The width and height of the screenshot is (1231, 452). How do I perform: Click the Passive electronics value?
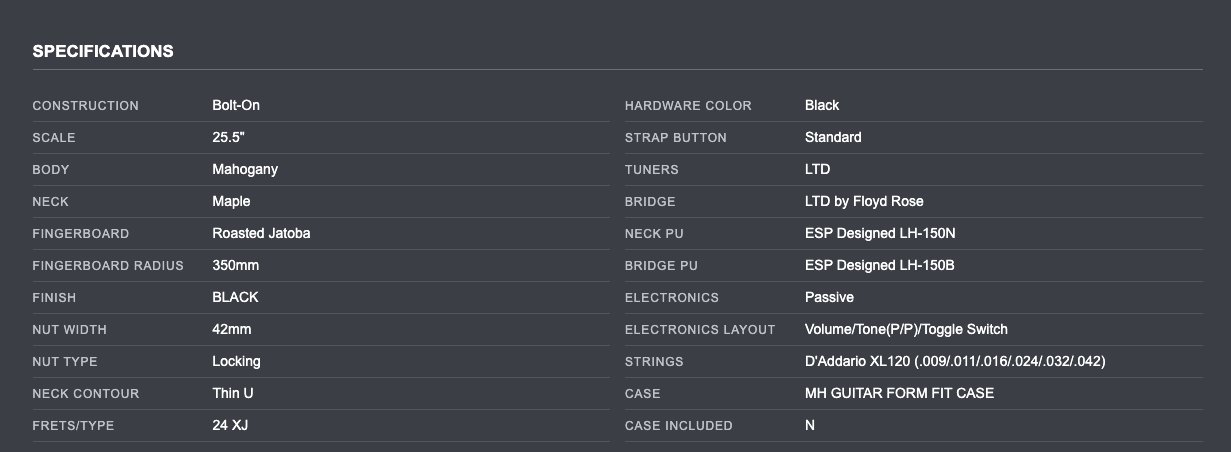coord(829,297)
